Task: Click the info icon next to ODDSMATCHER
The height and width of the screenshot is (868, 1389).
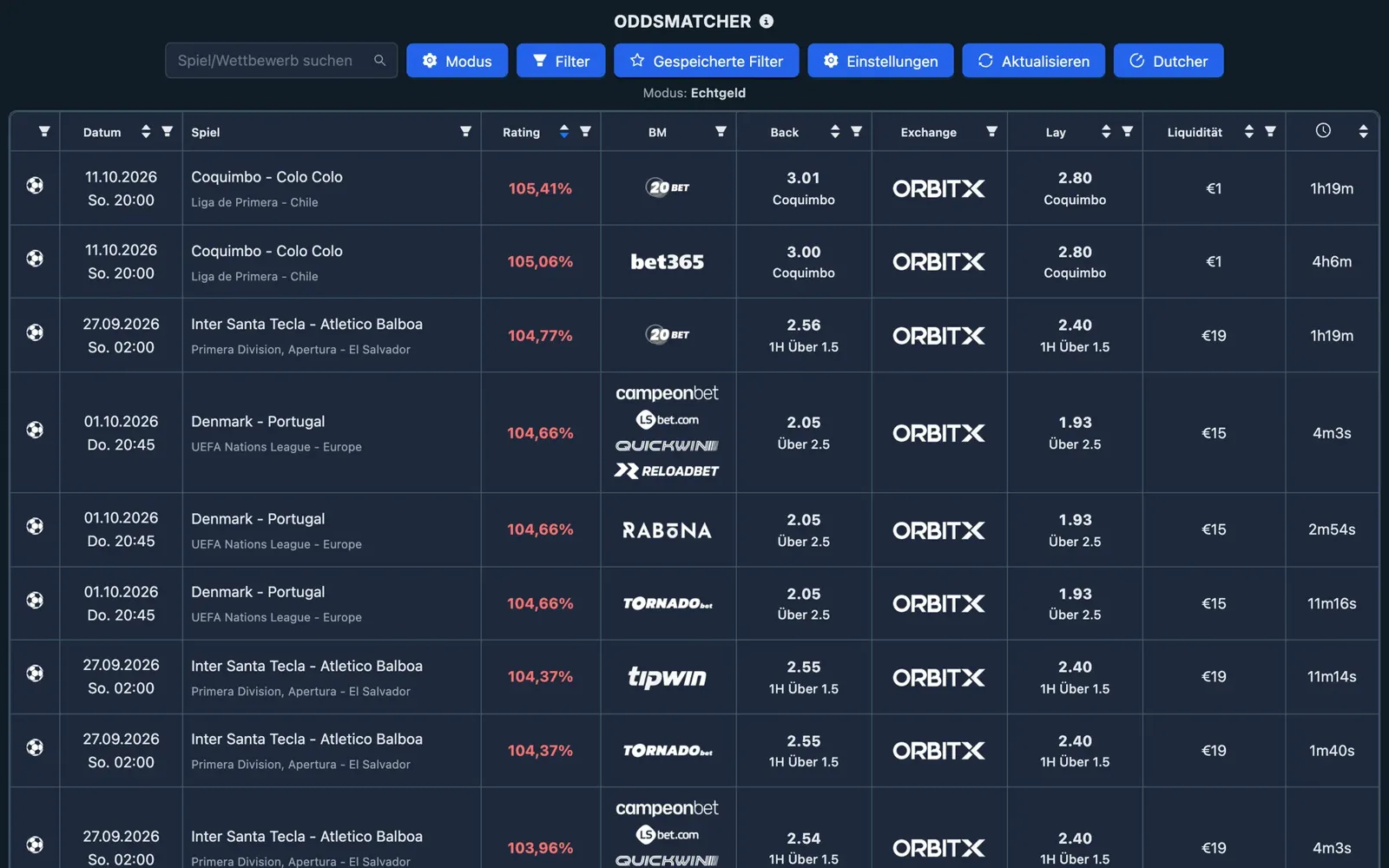Action: click(x=767, y=21)
